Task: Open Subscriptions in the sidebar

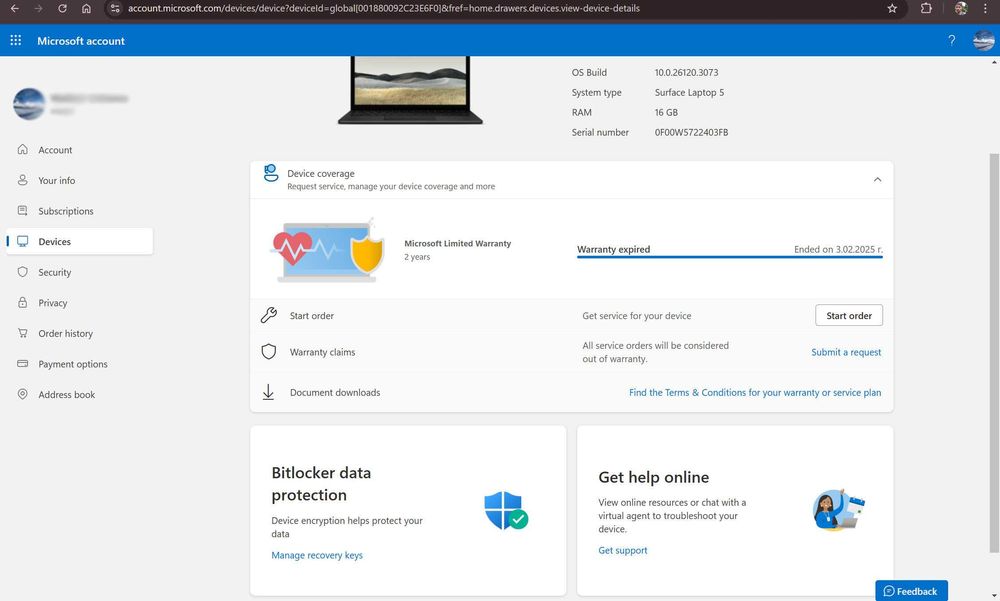Action: coord(80,211)
